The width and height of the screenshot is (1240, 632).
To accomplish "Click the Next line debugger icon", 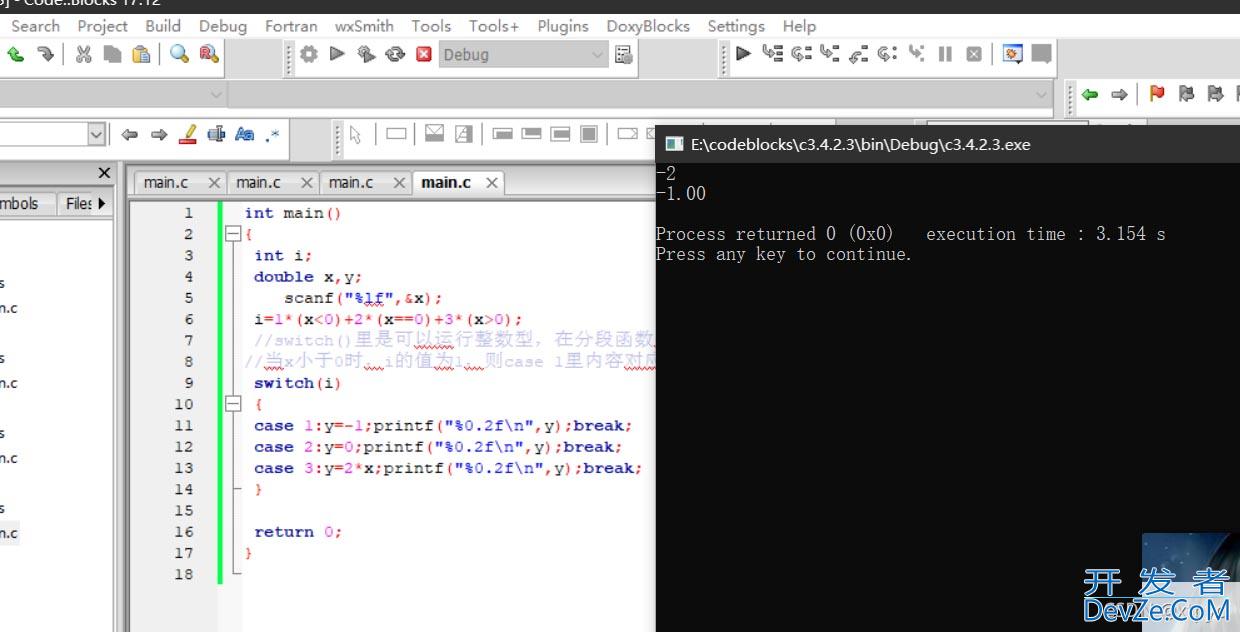I will 801,54.
